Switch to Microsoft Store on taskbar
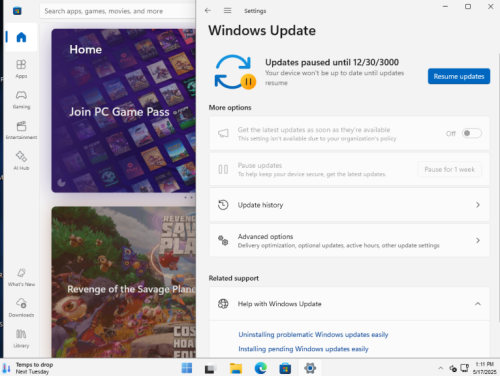 [285, 368]
